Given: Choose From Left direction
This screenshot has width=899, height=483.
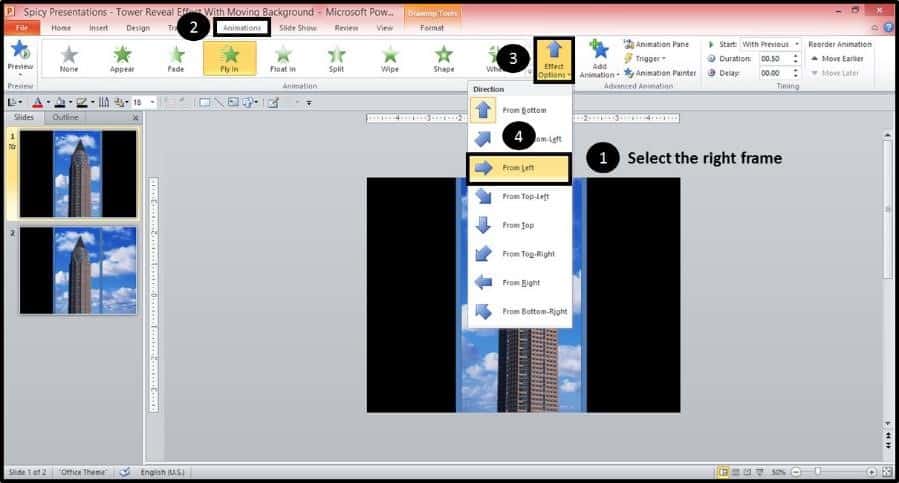Looking at the screenshot, I should (x=519, y=168).
